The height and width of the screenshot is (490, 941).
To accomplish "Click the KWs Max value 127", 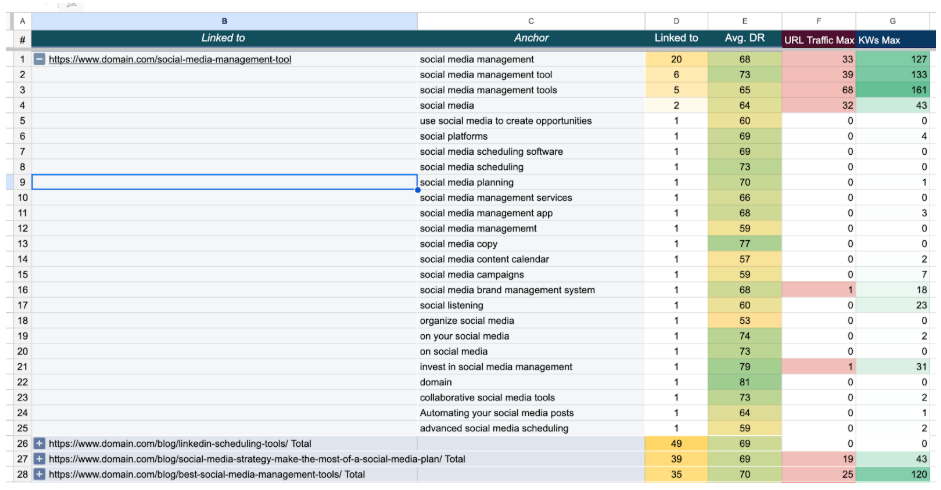I will (x=894, y=59).
